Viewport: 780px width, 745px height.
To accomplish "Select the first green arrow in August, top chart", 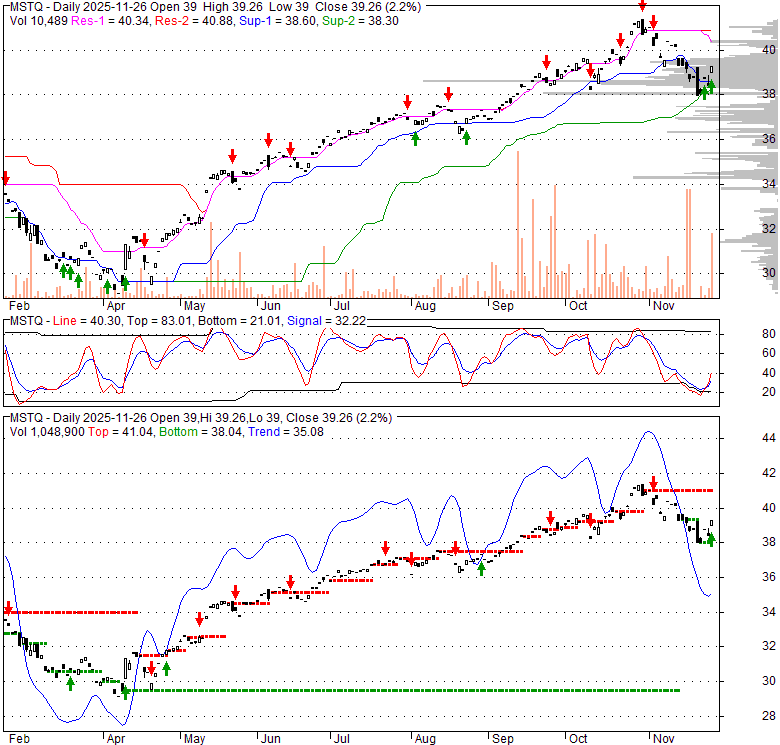I will coord(415,138).
